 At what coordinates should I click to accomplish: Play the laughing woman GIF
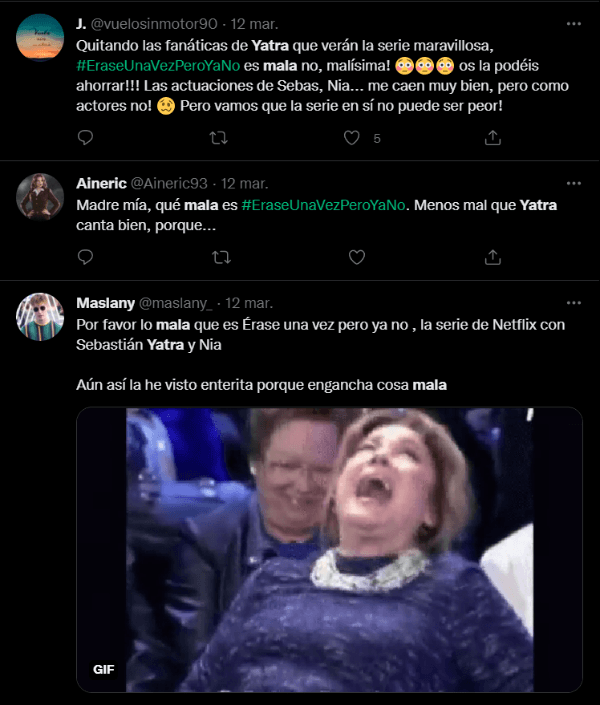coord(329,549)
